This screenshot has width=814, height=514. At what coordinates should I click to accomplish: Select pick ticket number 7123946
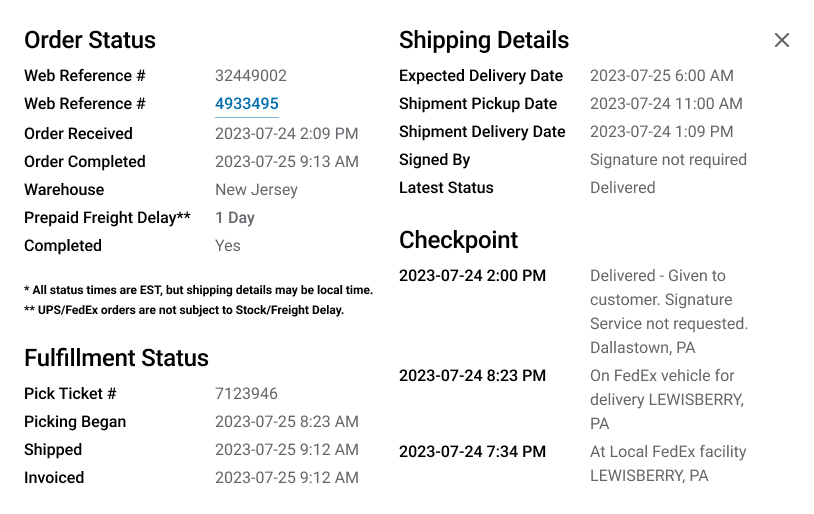point(246,394)
